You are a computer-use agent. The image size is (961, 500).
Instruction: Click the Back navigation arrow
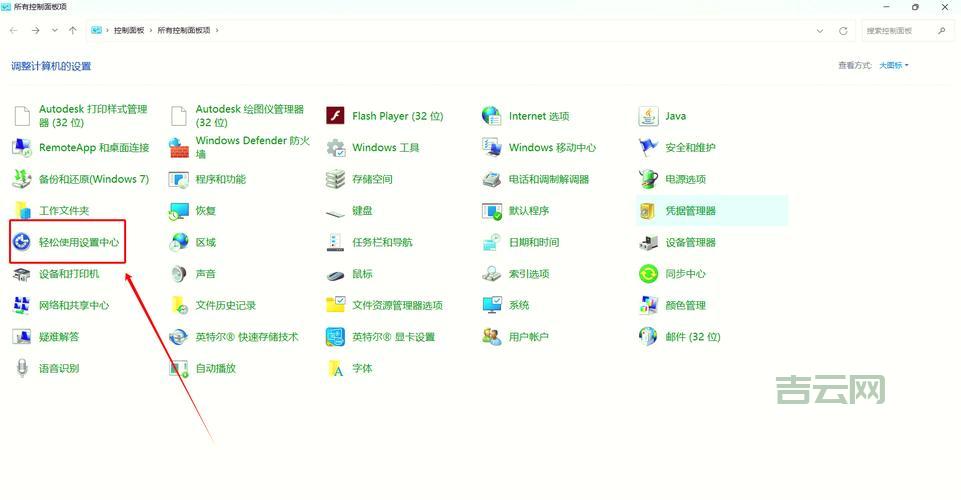pyautogui.click(x=13, y=30)
